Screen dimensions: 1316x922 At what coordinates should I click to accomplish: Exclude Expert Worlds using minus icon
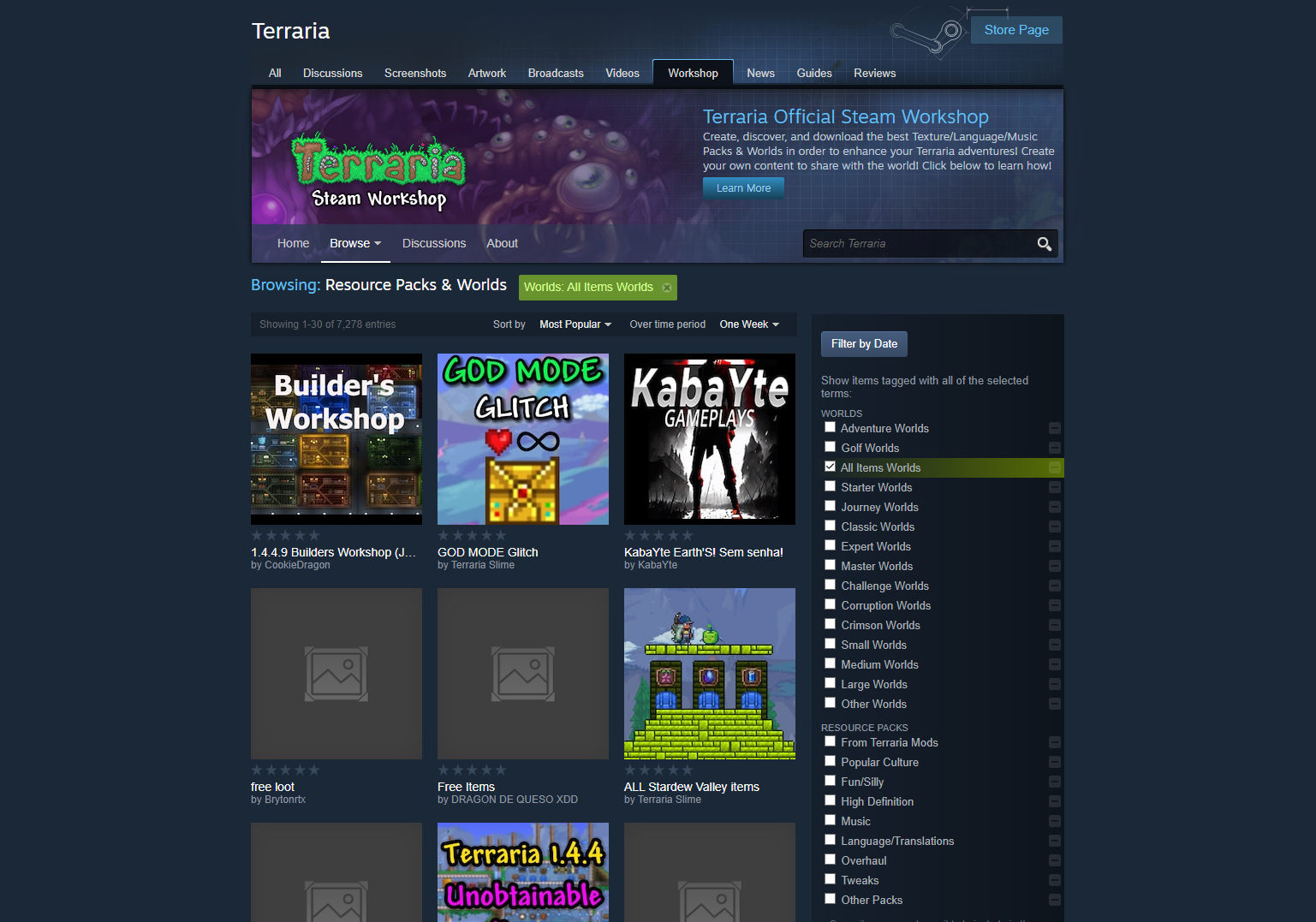[x=1055, y=546]
